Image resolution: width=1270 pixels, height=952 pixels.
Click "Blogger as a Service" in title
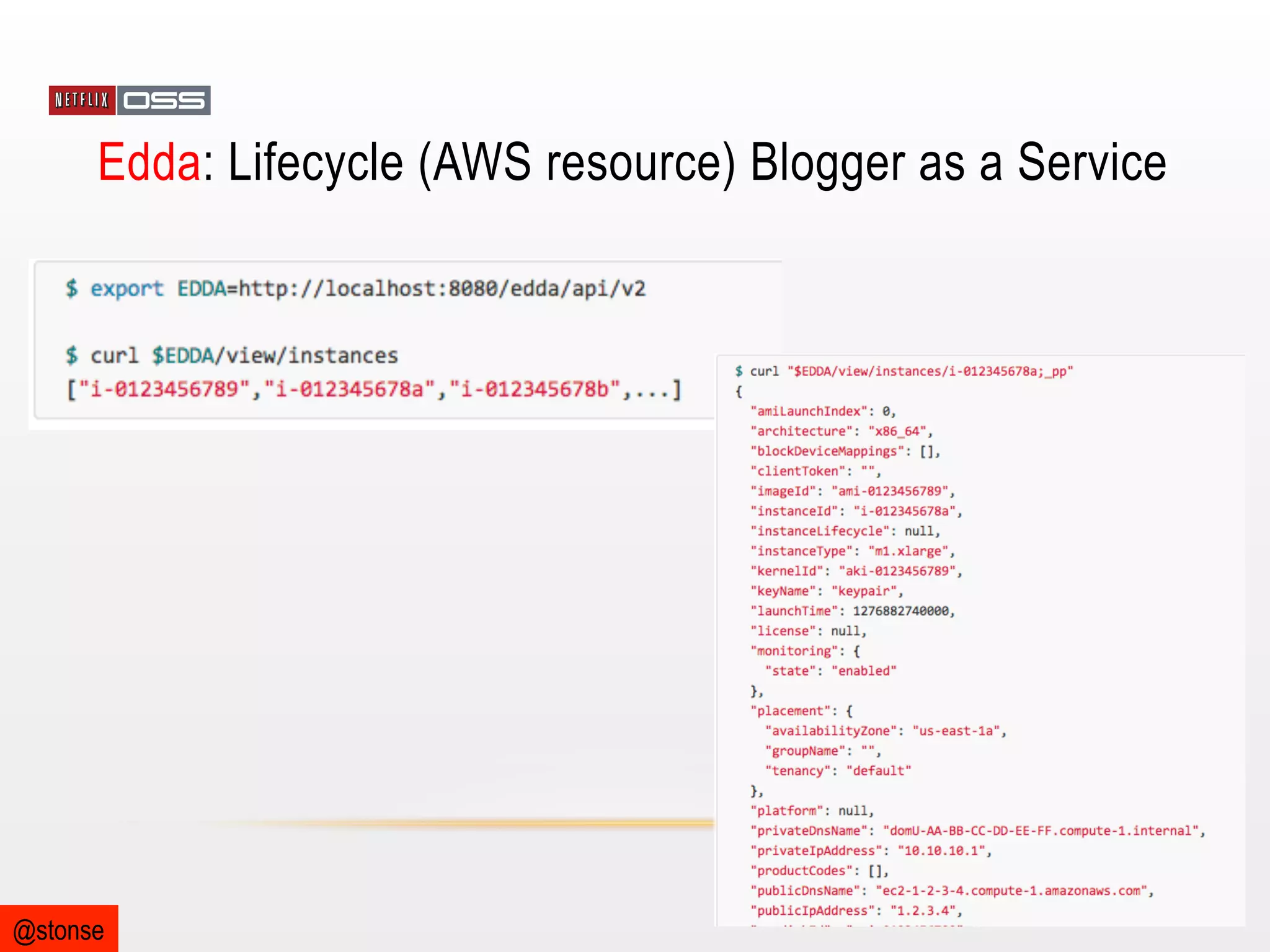click(x=959, y=164)
